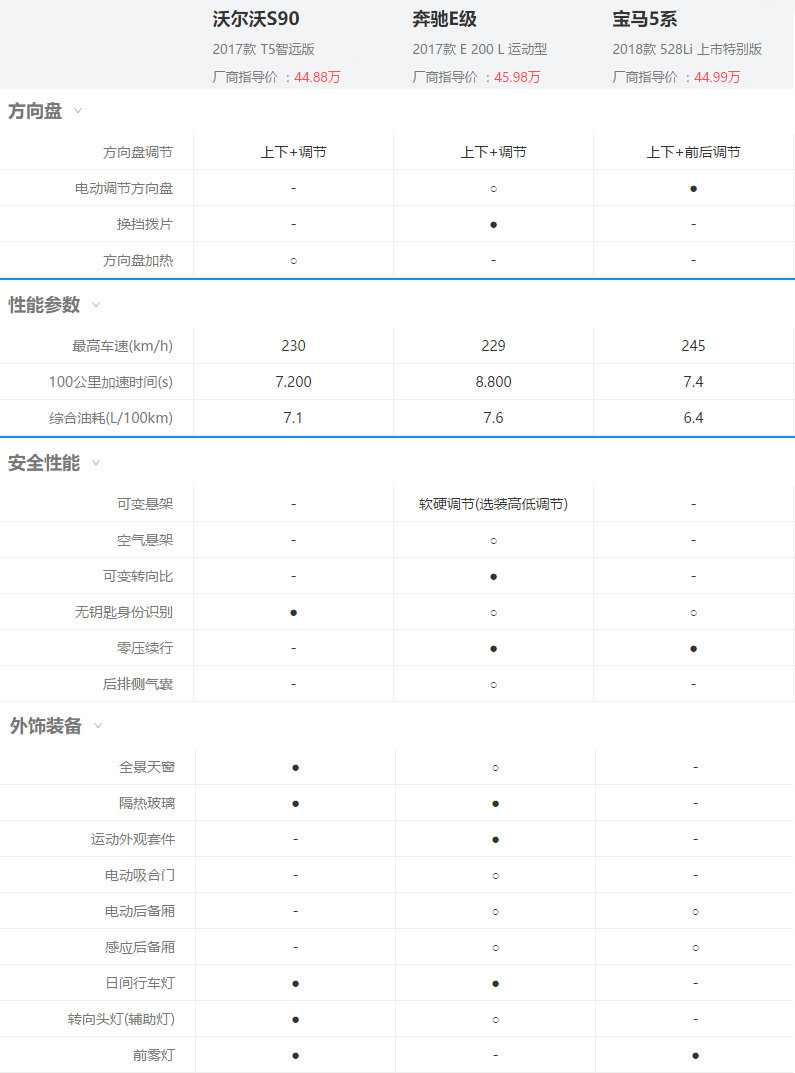Image resolution: width=795 pixels, height=1073 pixels.
Task: Click the 上下+前后调节 cell
Action: point(693,152)
